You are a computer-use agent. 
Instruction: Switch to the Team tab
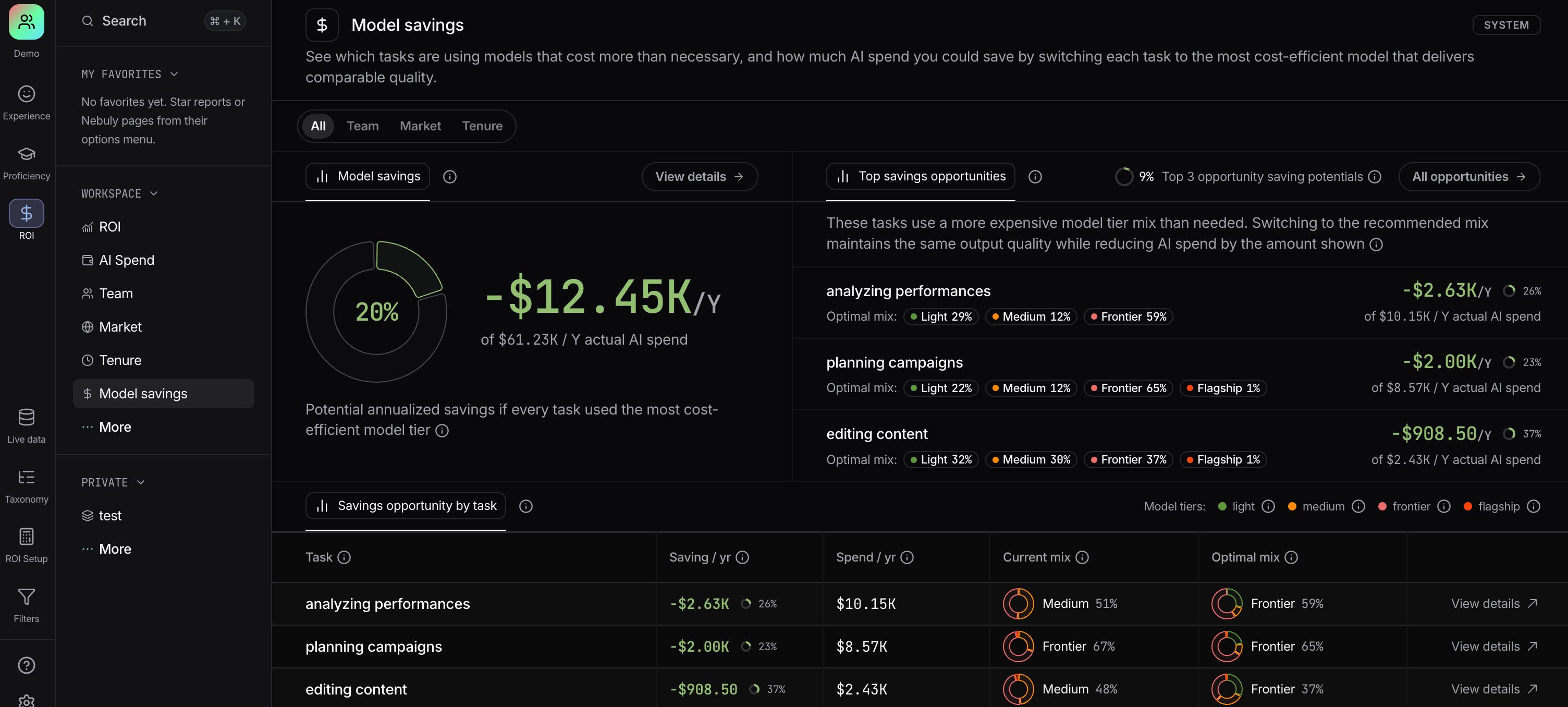(x=363, y=126)
